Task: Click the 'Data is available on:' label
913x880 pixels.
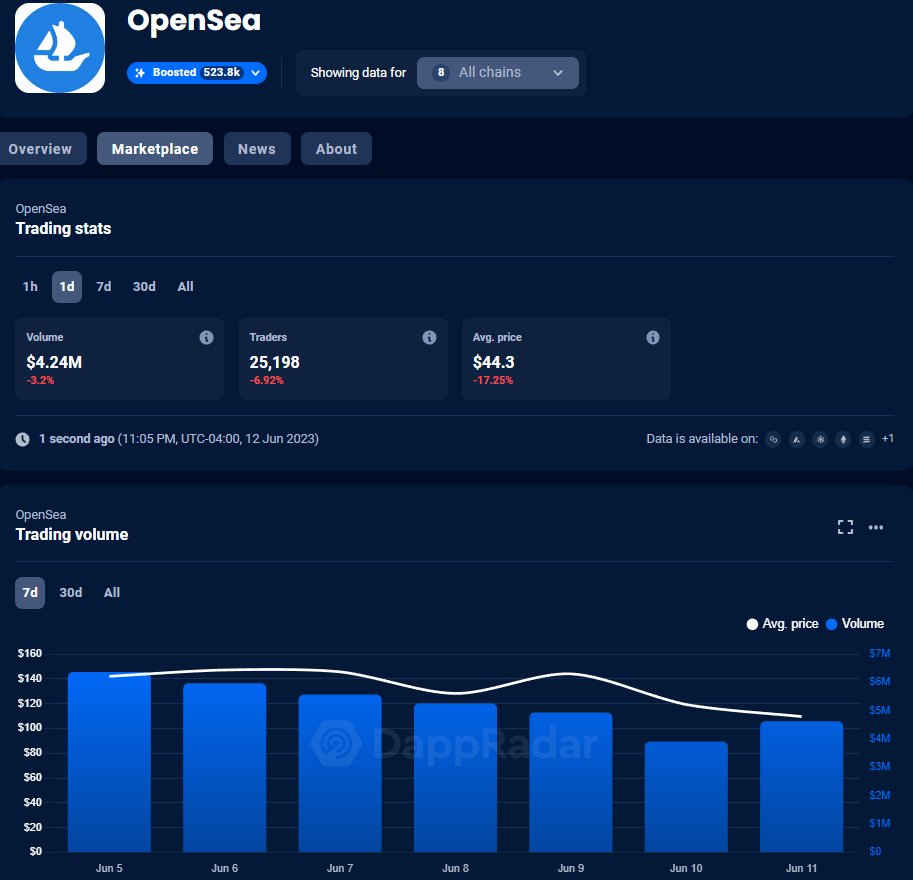Action: (x=702, y=439)
